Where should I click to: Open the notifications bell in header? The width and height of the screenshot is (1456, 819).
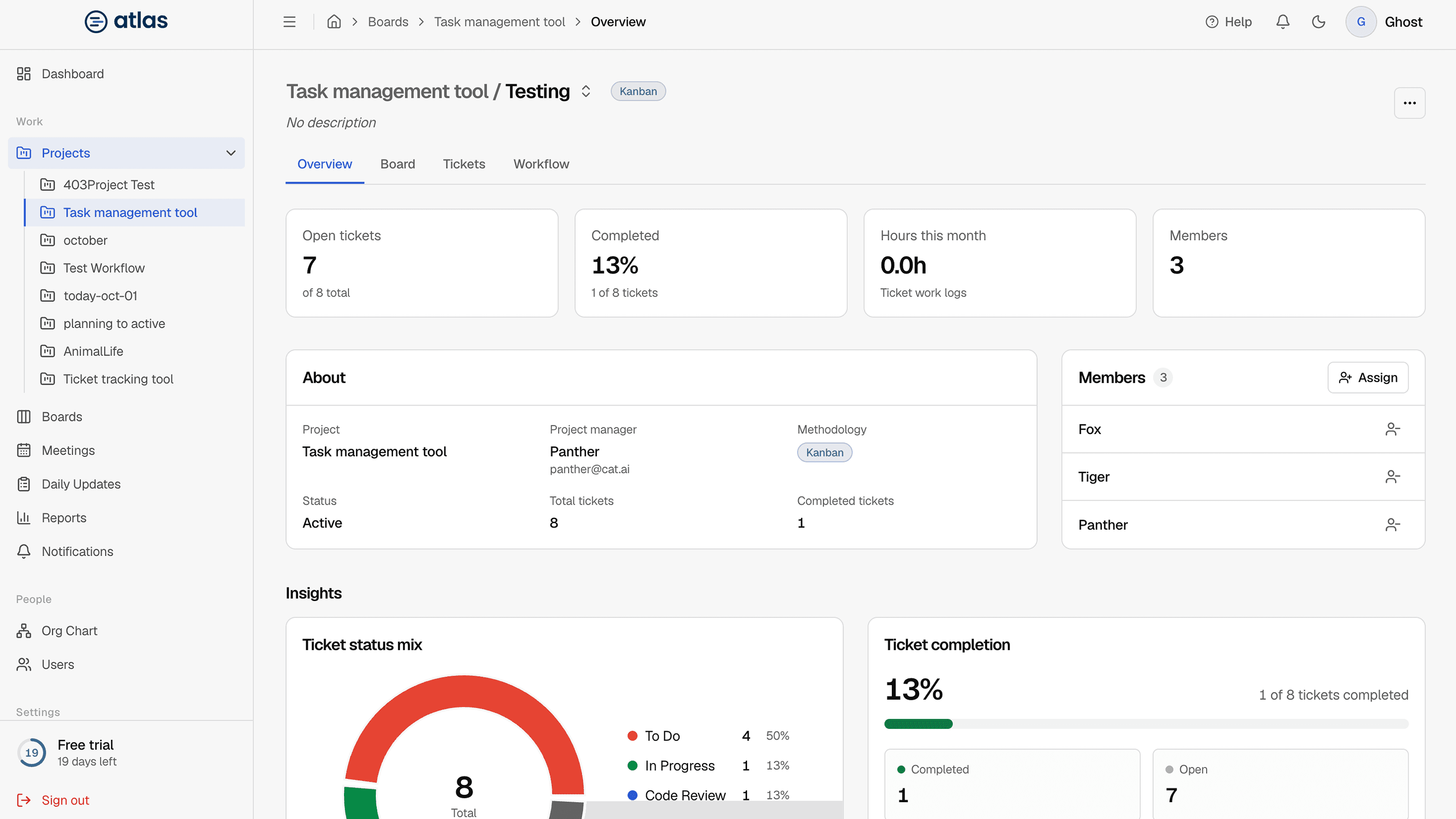(x=1283, y=22)
